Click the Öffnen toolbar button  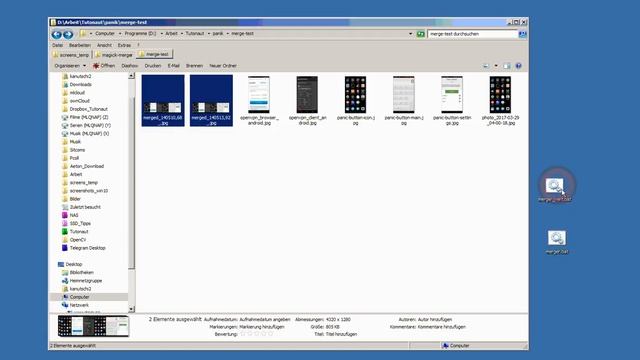(x=104, y=66)
